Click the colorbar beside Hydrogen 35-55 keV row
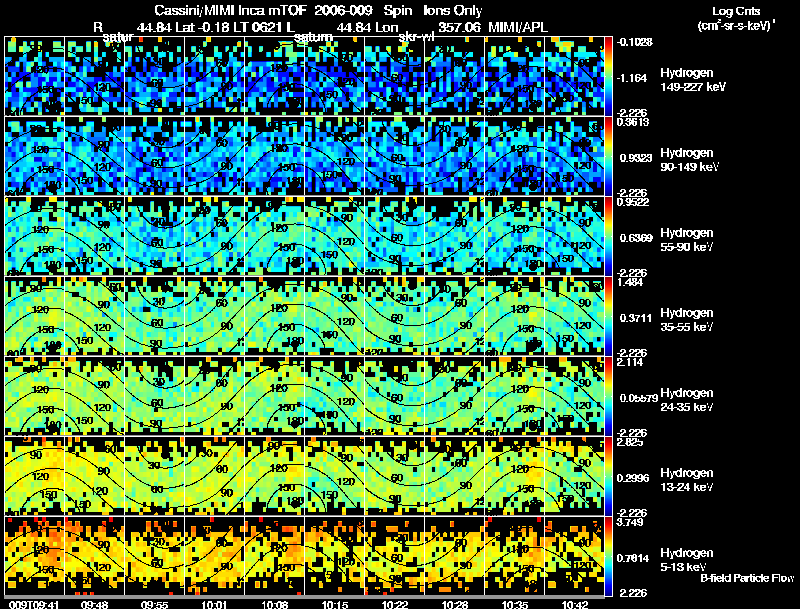800x609 pixels. coord(608,316)
